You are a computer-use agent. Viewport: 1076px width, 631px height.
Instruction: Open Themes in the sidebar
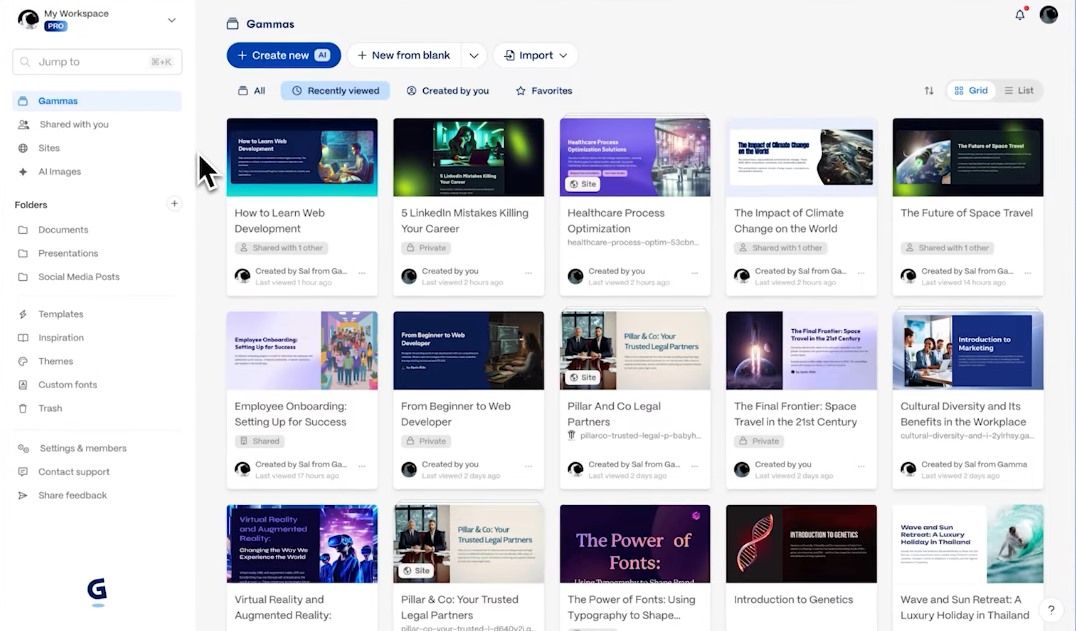[55, 361]
